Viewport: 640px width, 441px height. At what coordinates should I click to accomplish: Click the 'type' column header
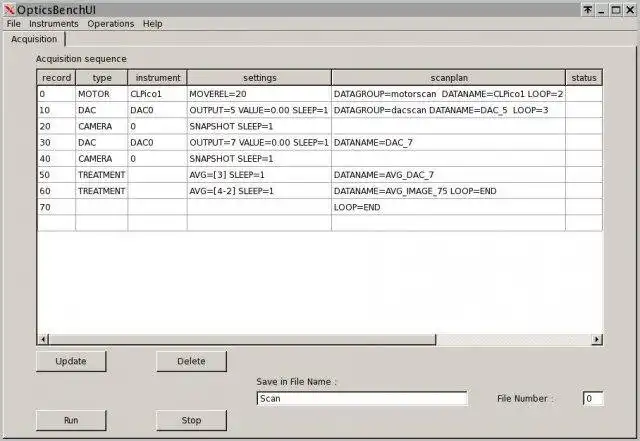pyautogui.click(x=102, y=78)
